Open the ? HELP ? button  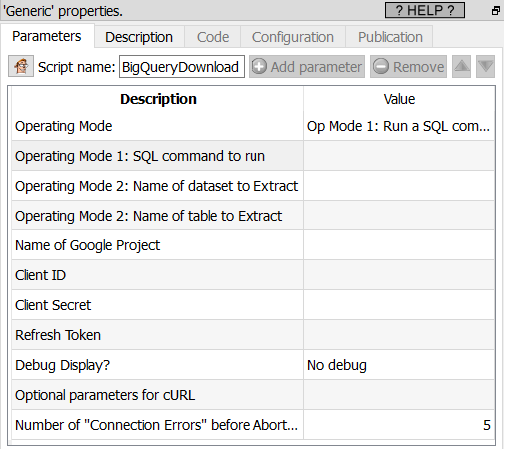tap(425, 10)
